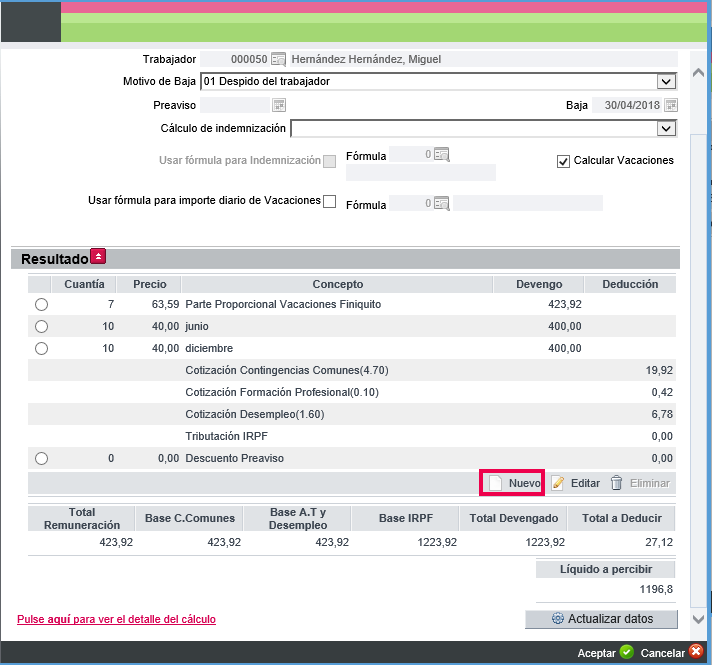Click Aceptar to confirm the finiquito
The image size is (712, 665).
point(605,652)
